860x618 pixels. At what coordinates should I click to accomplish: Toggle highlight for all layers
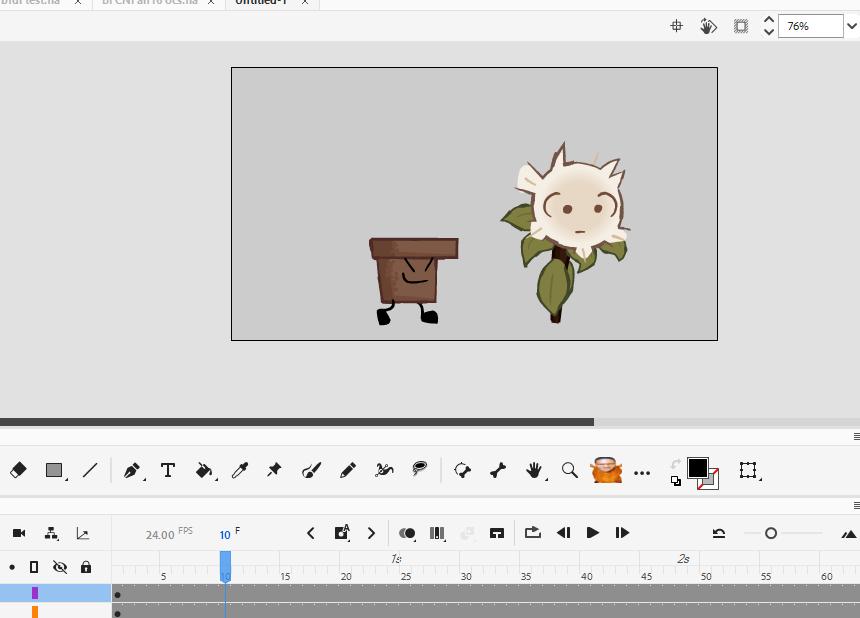click(12, 567)
